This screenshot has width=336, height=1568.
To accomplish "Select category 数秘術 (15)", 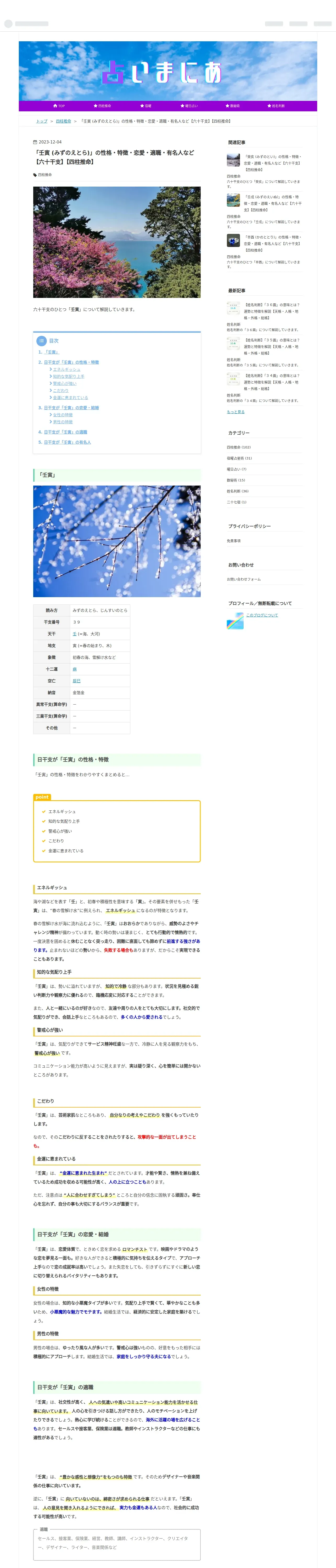I will (x=236, y=480).
